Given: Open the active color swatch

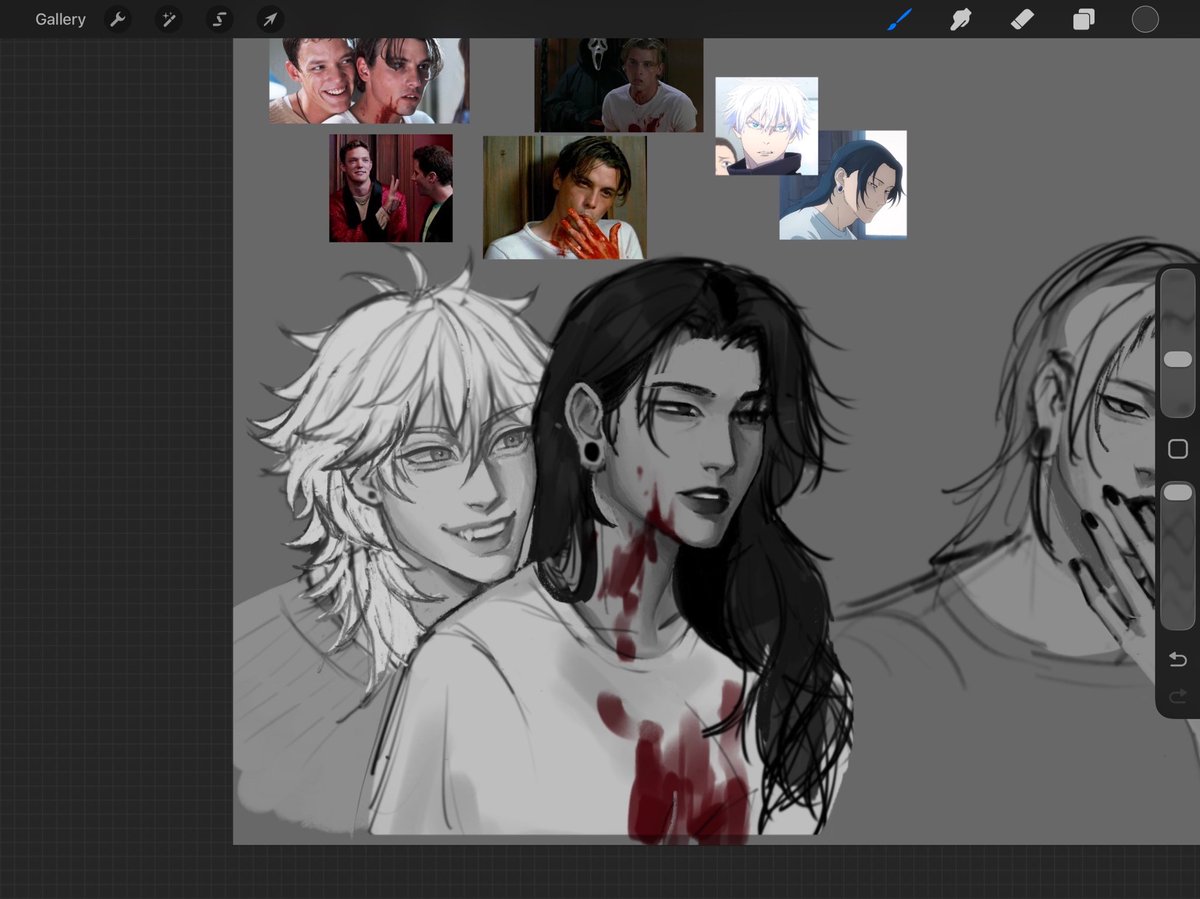Looking at the screenshot, I should (x=1145, y=19).
